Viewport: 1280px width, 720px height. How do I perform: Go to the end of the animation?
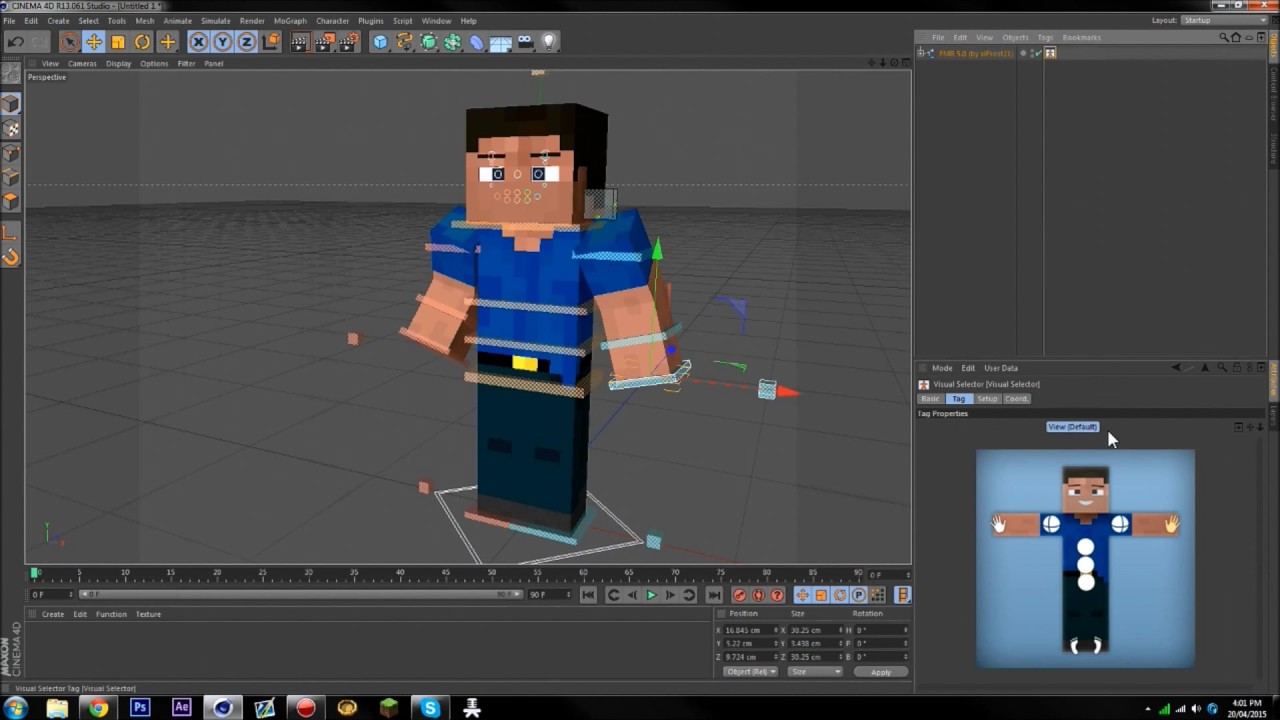click(x=714, y=595)
